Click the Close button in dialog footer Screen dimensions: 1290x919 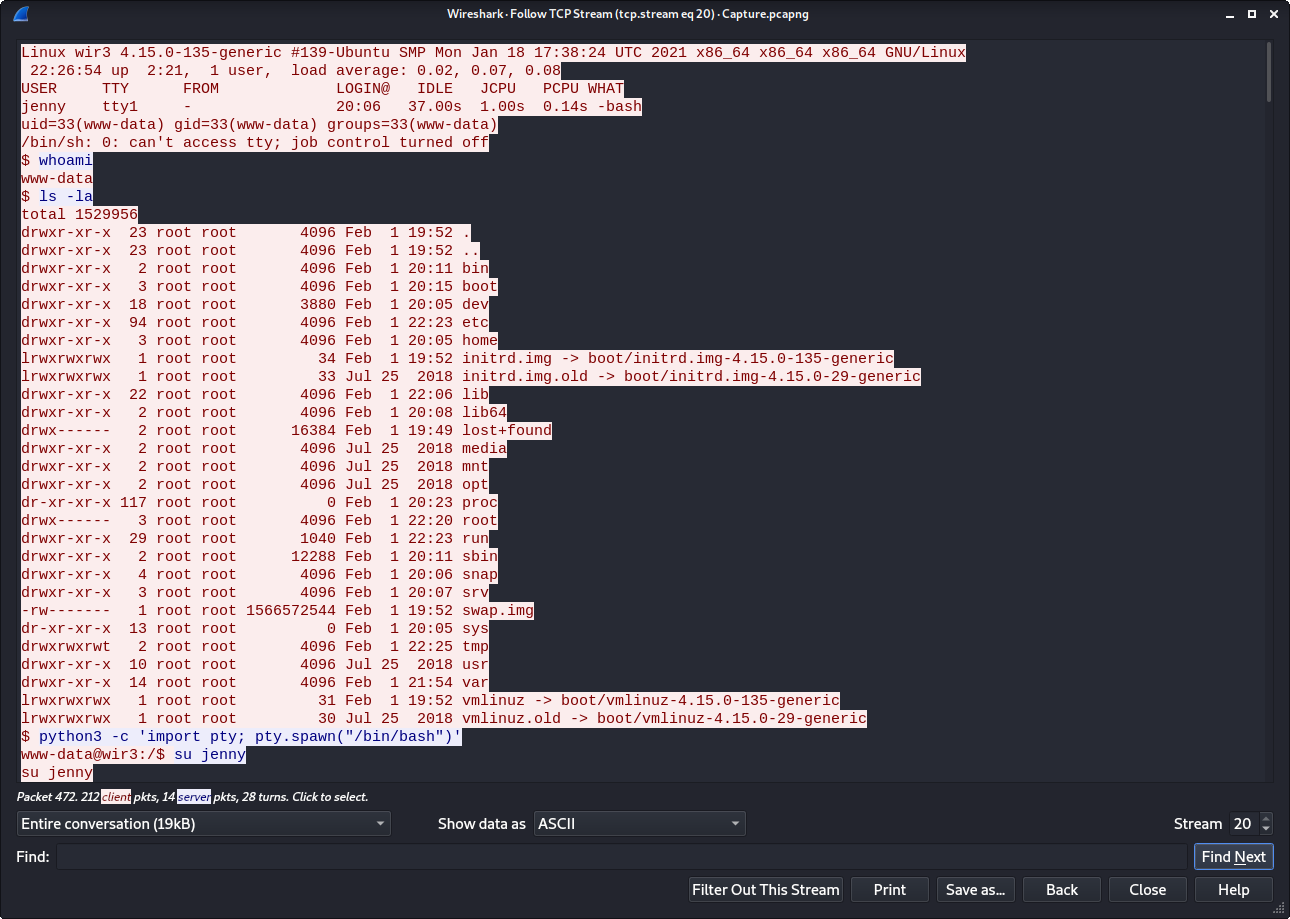pos(1148,890)
